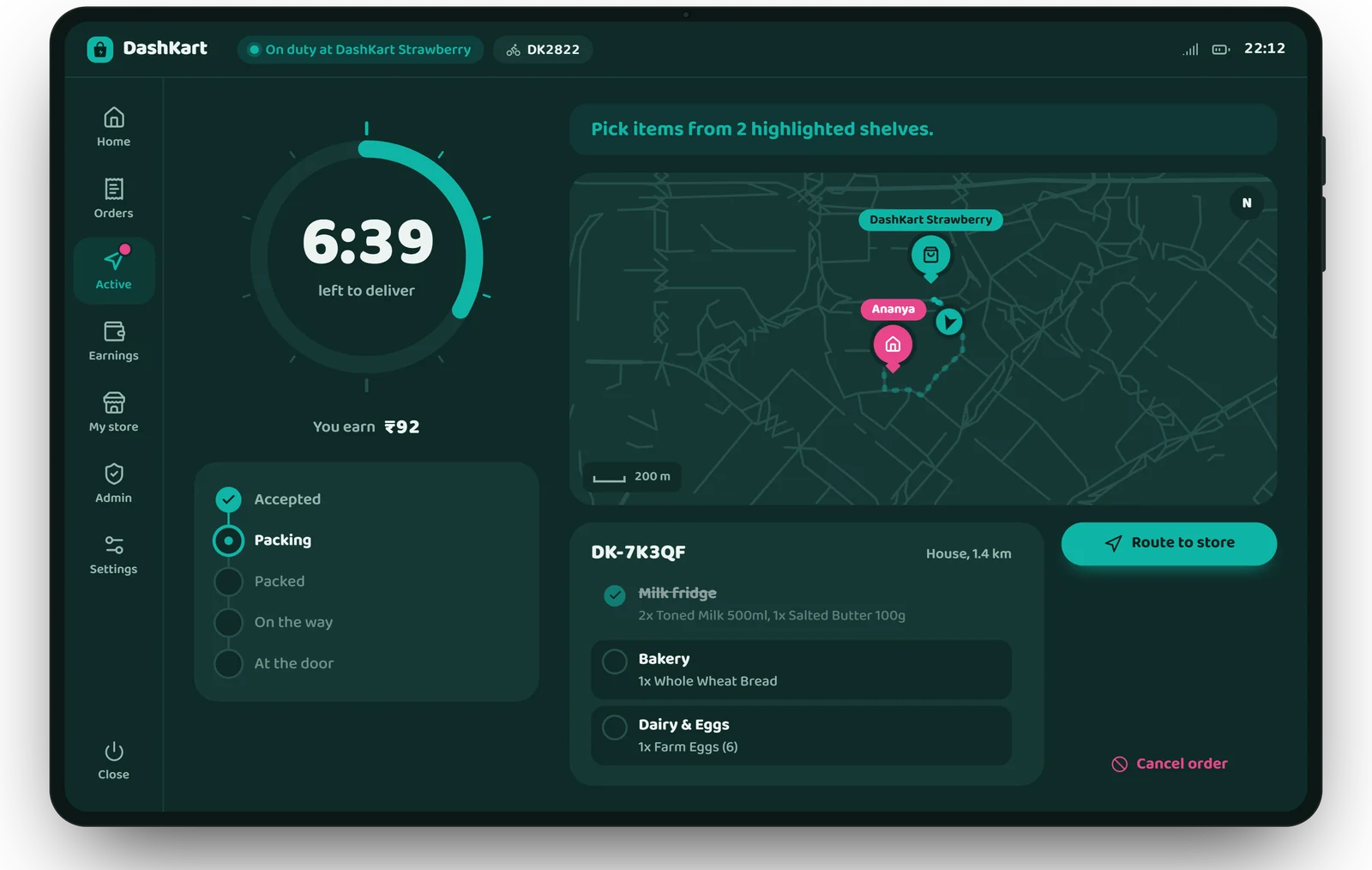Open Settings sliders icon
The height and width of the screenshot is (870, 1372).
114,545
